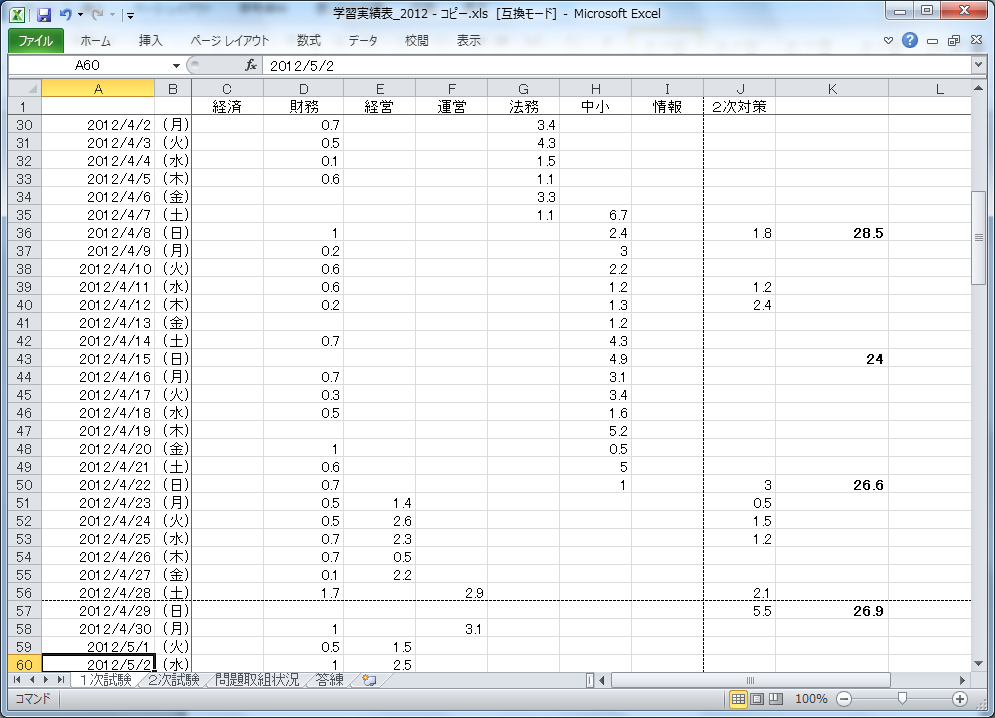The height and width of the screenshot is (718, 995).
Task: Expand the Customize Quick Access Toolbar menu
Action: pos(130,16)
